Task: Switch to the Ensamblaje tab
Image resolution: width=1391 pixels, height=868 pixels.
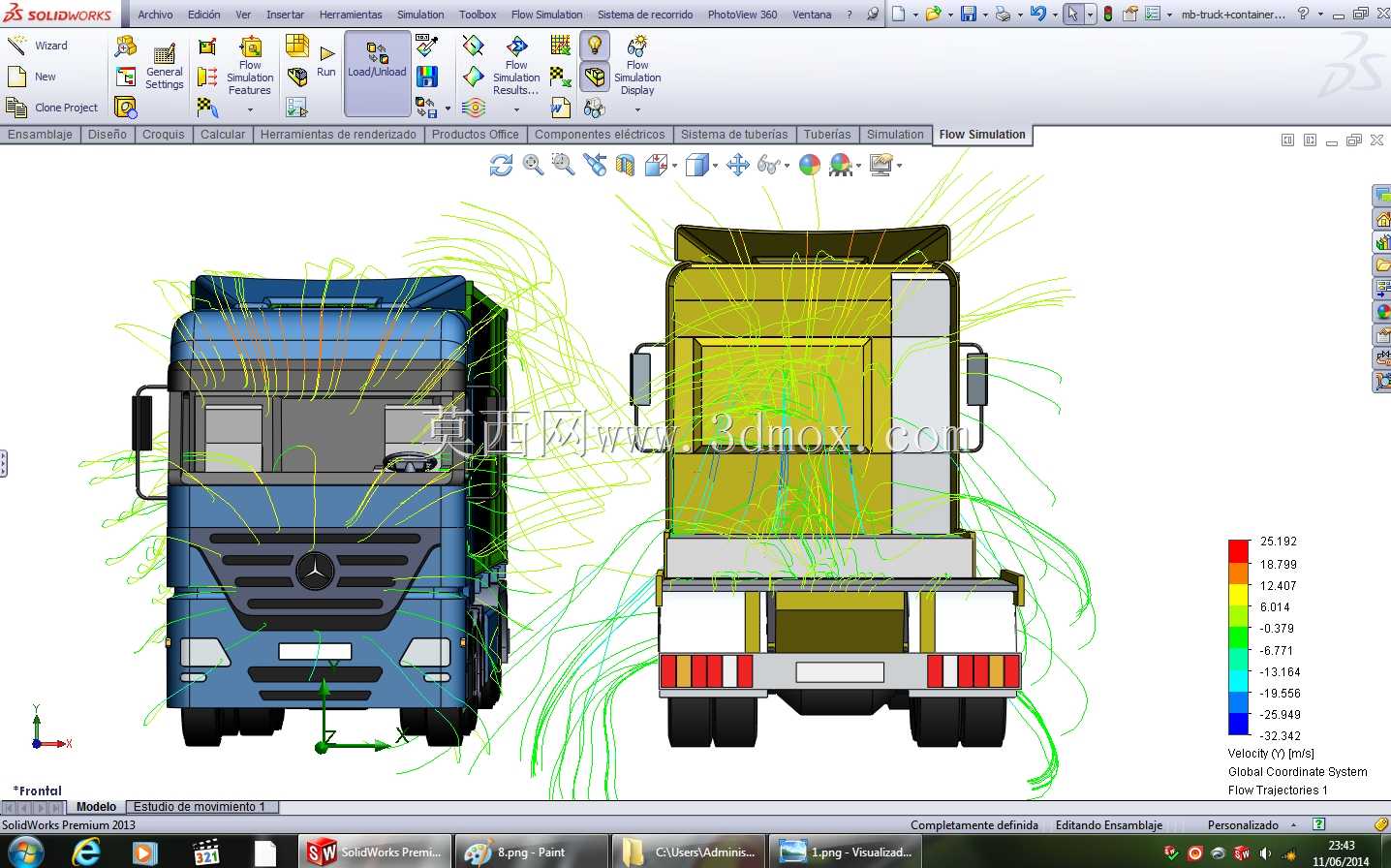Action: coord(40,135)
